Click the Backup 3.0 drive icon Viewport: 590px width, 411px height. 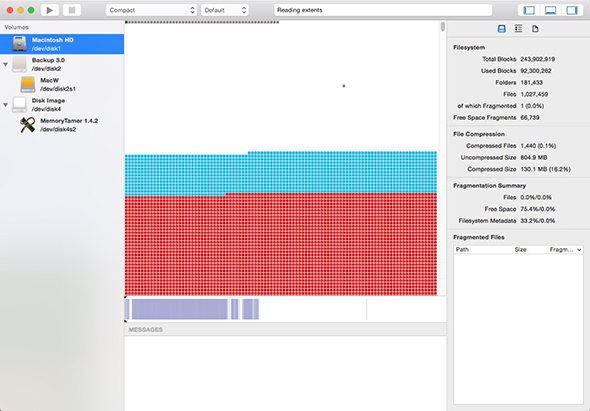pos(20,64)
